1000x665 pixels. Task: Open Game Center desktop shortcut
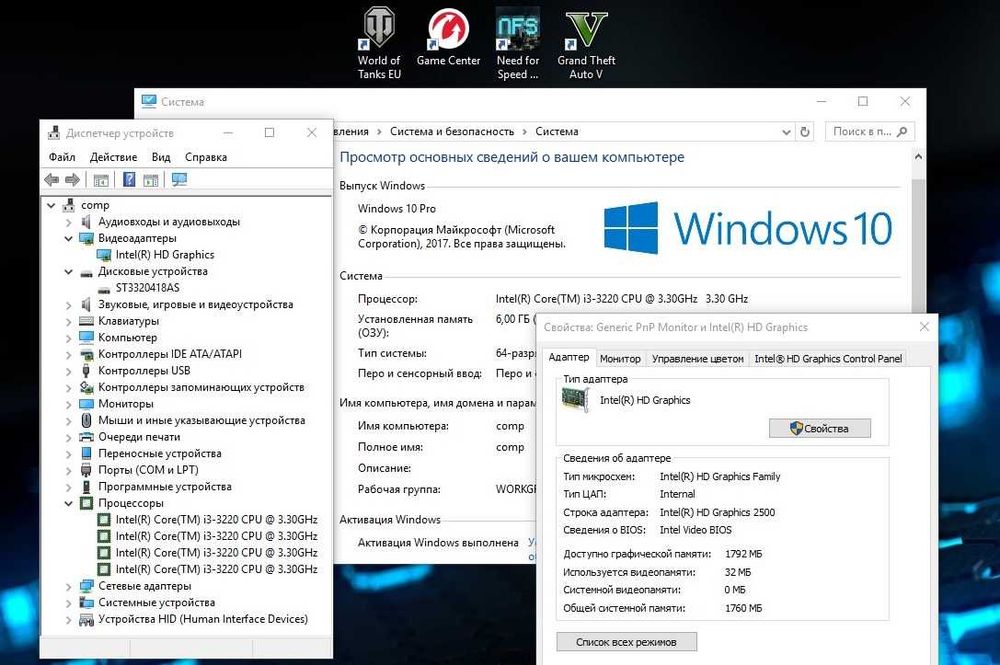448,38
